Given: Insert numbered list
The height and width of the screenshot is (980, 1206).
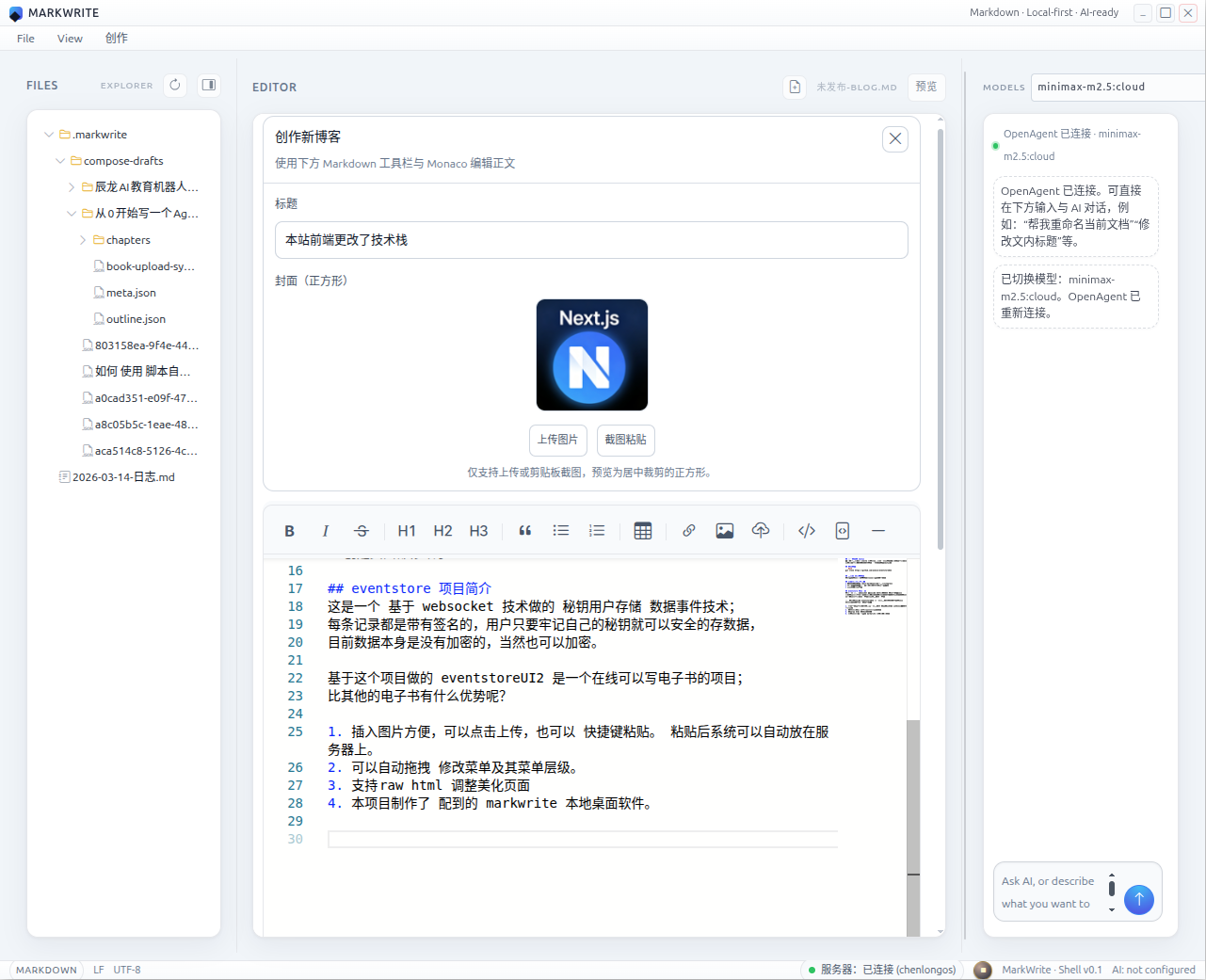Looking at the screenshot, I should [x=597, y=531].
